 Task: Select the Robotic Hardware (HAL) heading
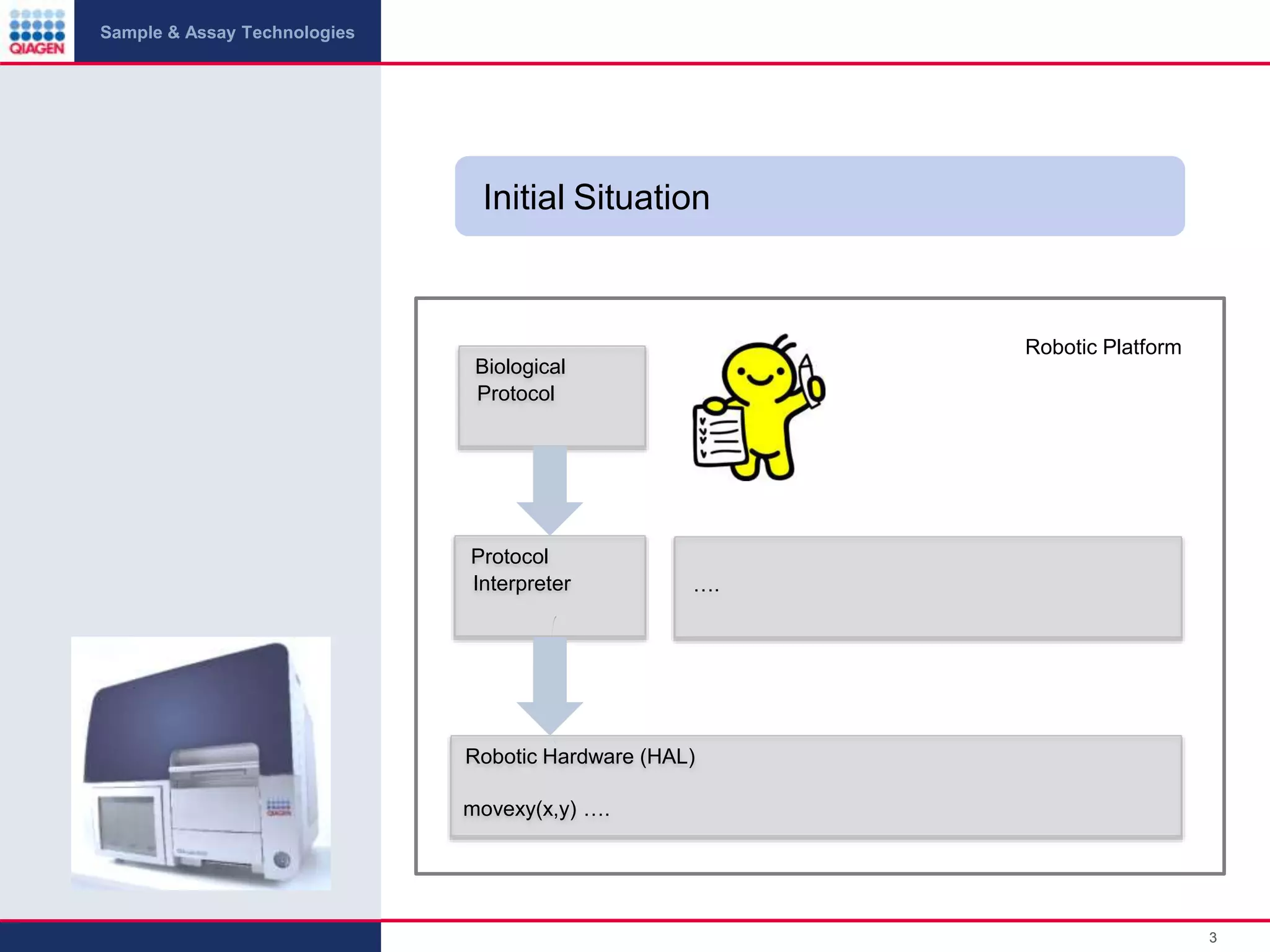click(x=580, y=757)
